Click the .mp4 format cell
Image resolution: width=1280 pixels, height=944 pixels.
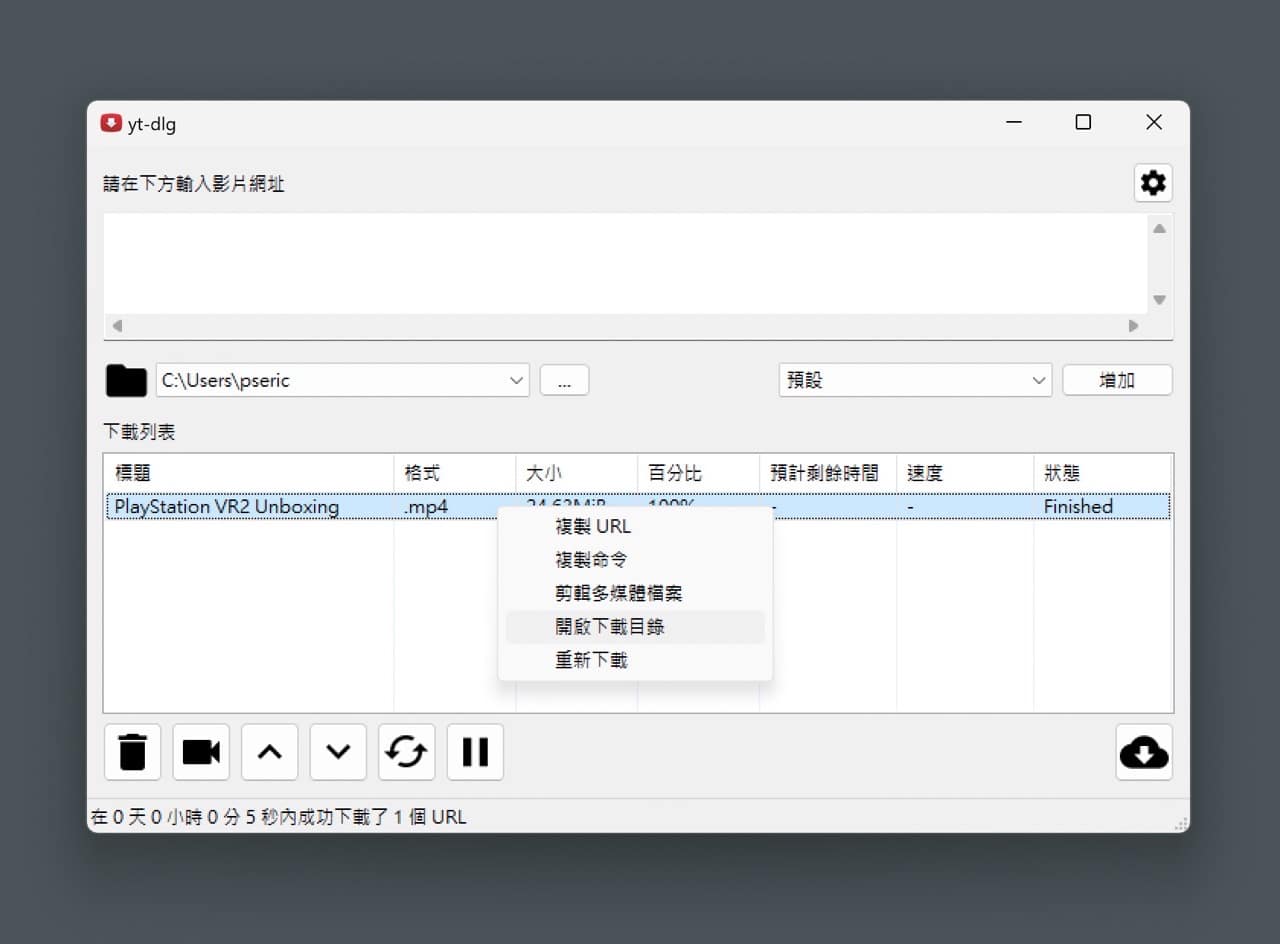coord(426,506)
